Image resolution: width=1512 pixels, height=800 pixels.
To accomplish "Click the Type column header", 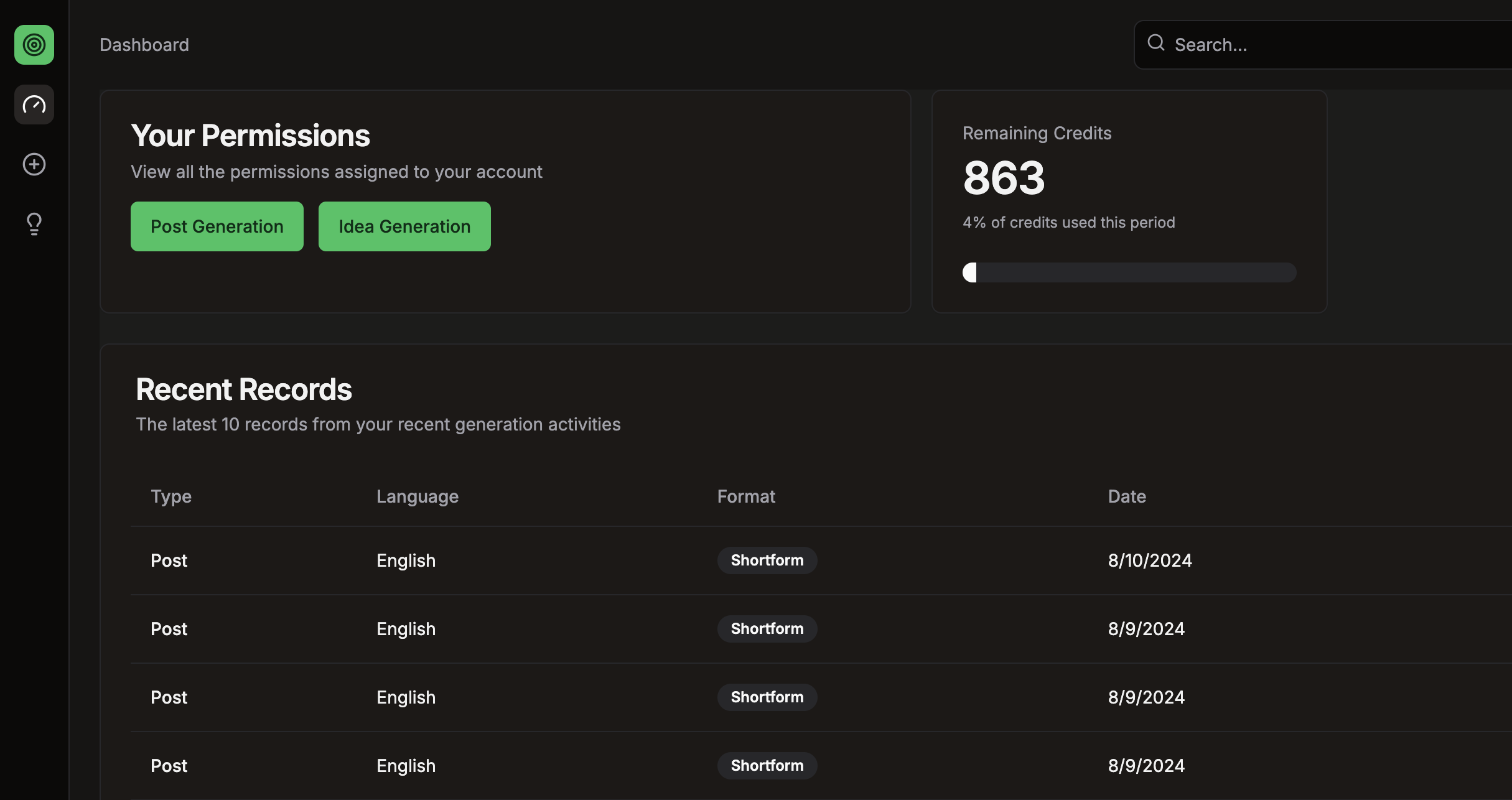I will point(171,496).
